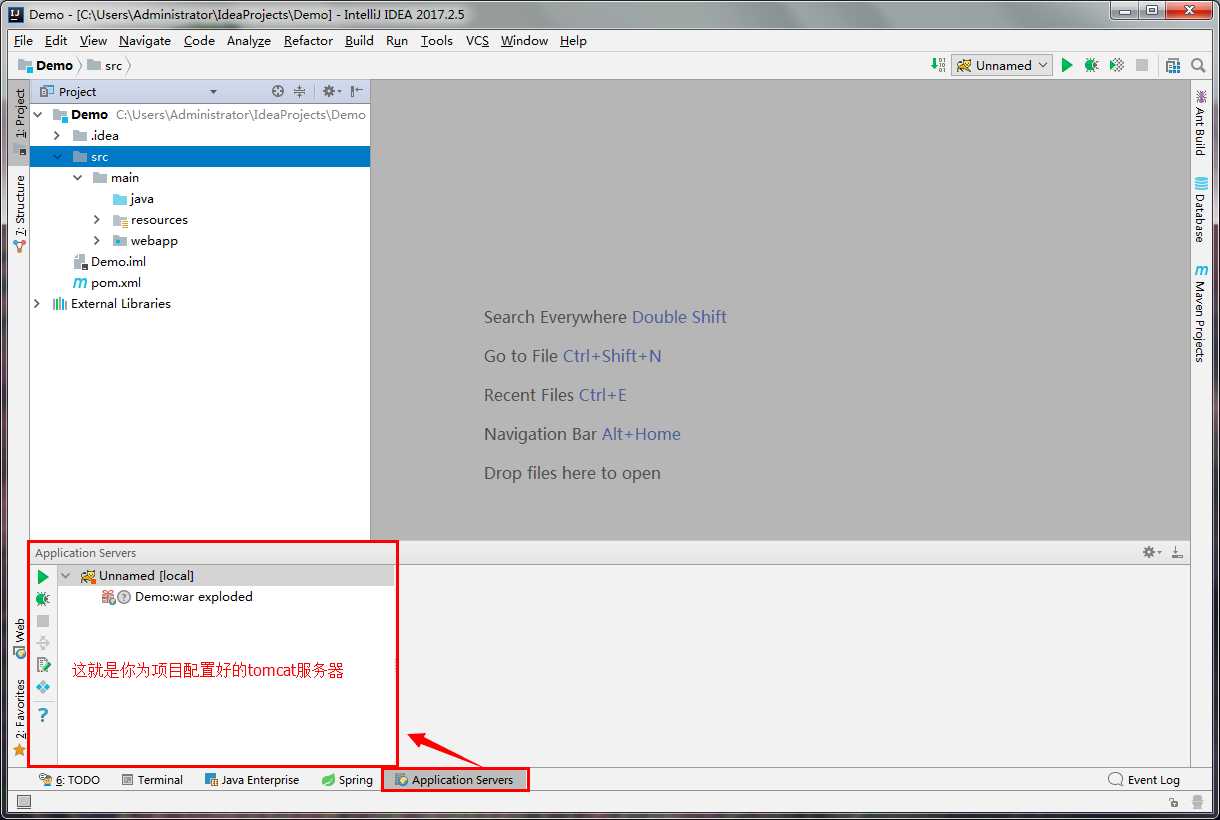Viewport: 1220px width, 820px height.
Task: Open the File menu
Action: click(23, 40)
